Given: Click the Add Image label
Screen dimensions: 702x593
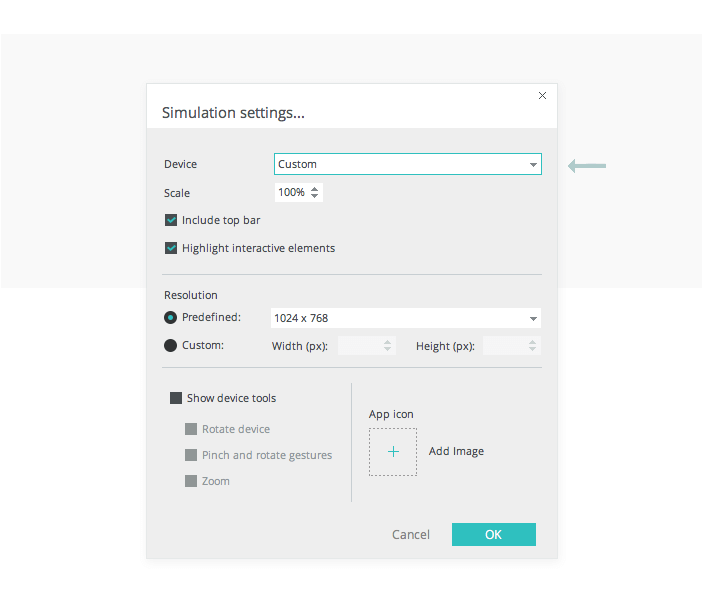Looking at the screenshot, I should pos(456,451).
